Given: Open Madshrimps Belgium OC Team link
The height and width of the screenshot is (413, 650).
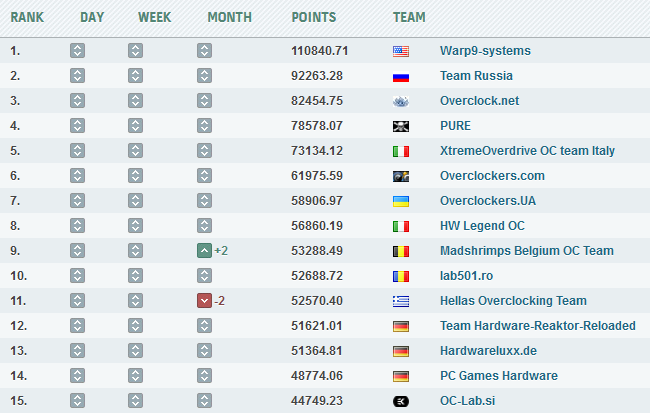Looking at the screenshot, I should [527, 250].
